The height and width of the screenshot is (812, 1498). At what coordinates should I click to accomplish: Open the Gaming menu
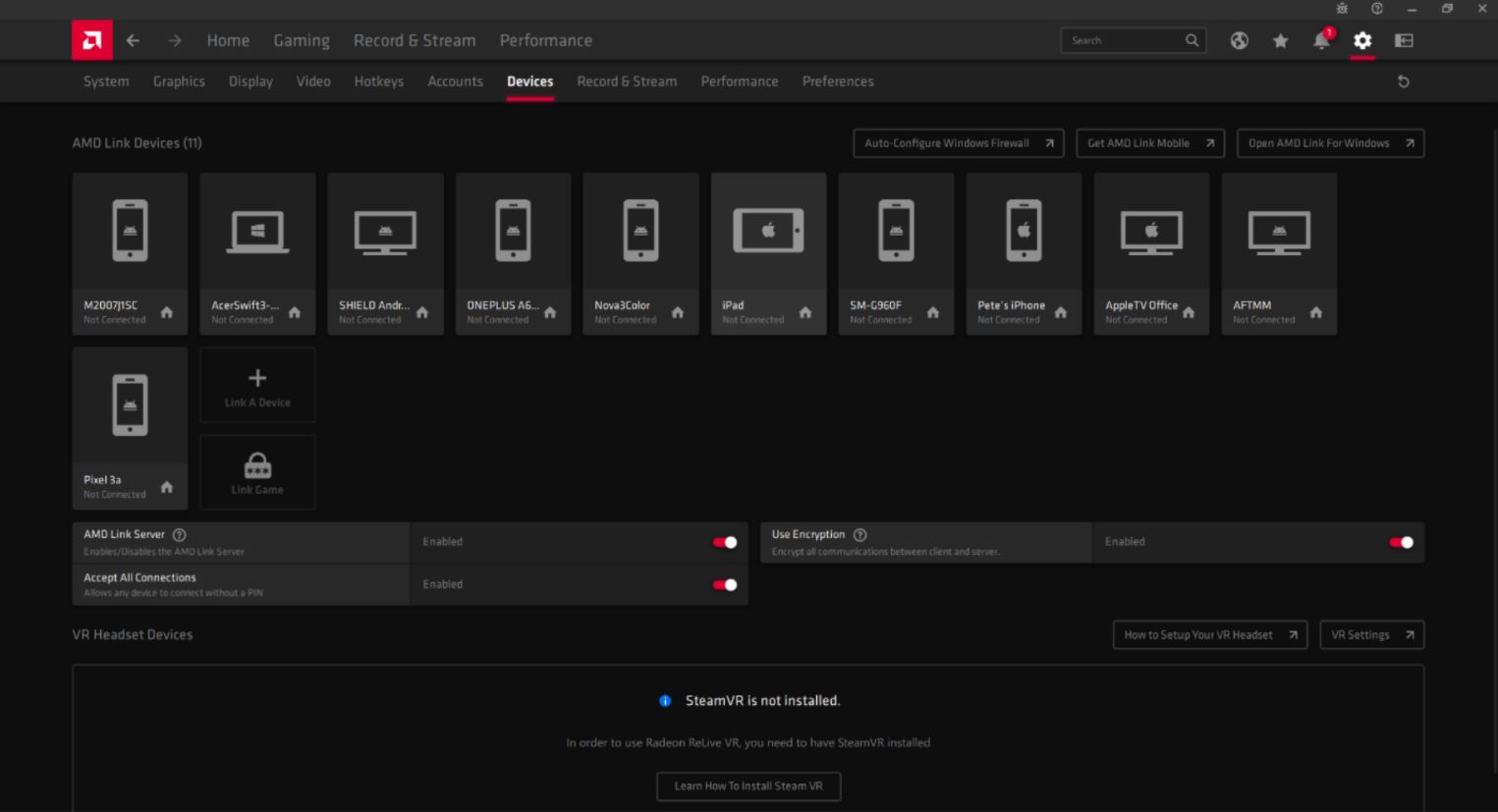pyautogui.click(x=302, y=40)
